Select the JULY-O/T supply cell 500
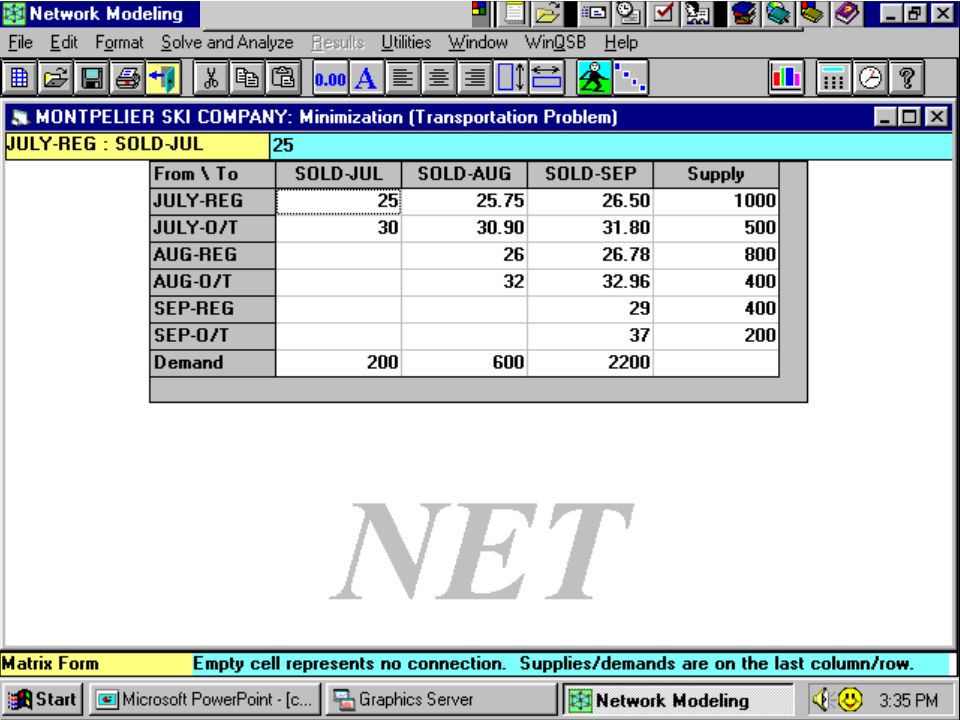 pyautogui.click(x=716, y=228)
